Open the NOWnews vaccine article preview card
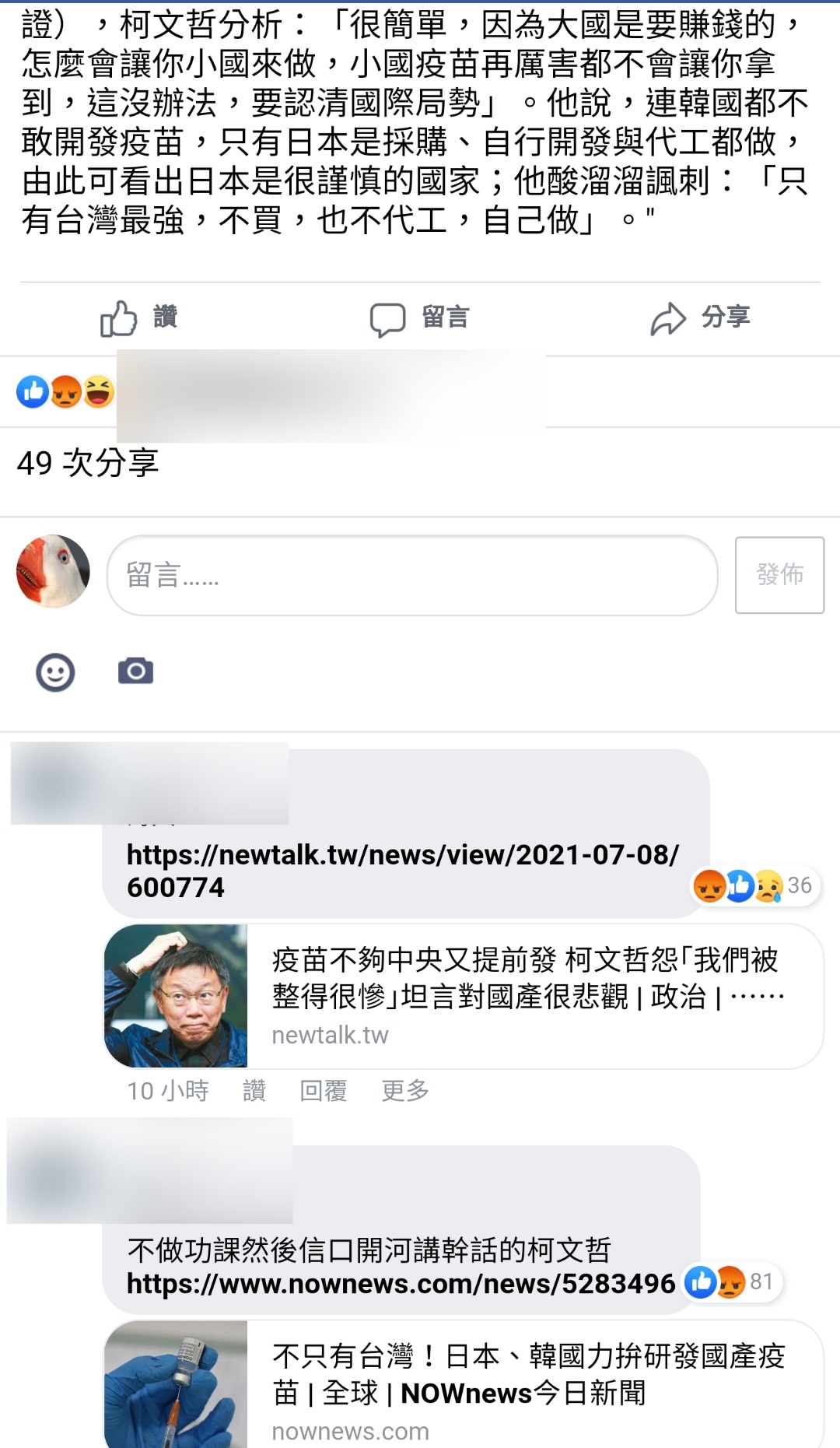Image resolution: width=840 pixels, height=1448 pixels. pyautogui.click(x=464, y=1384)
